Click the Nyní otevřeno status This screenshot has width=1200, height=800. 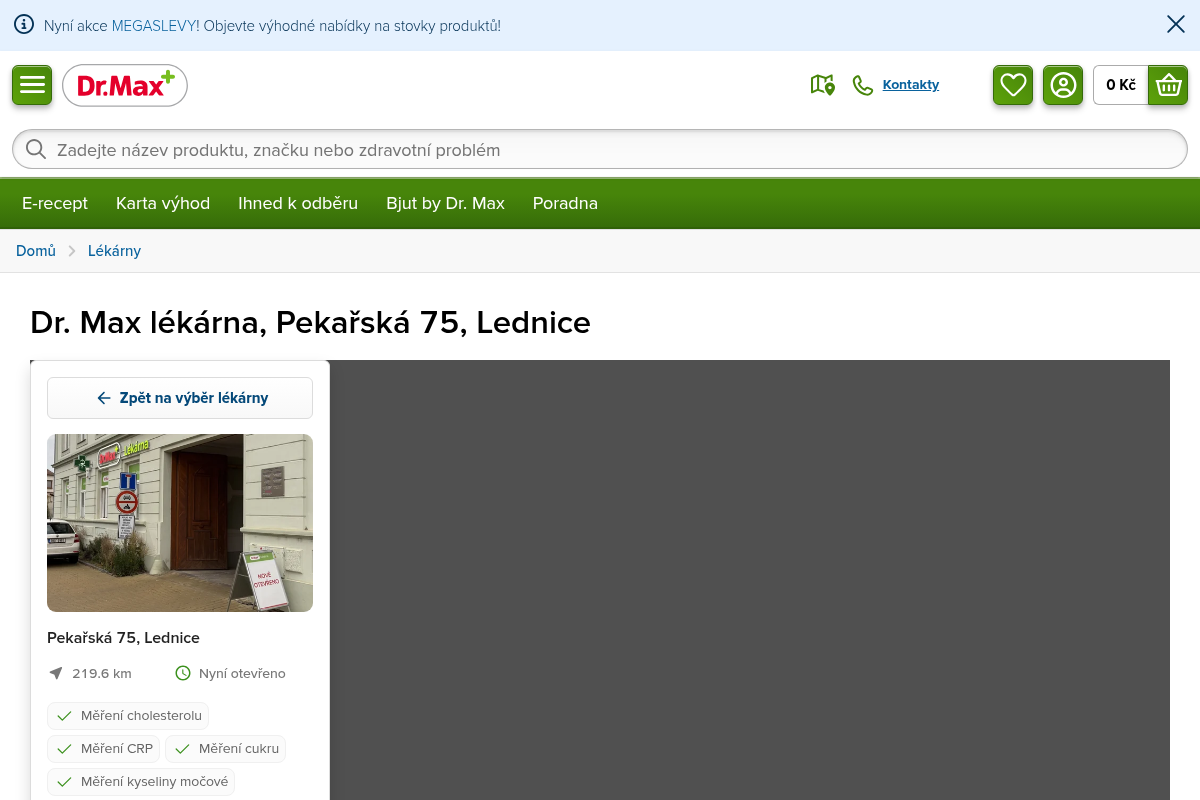pyautogui.click(x=242, y=674)
